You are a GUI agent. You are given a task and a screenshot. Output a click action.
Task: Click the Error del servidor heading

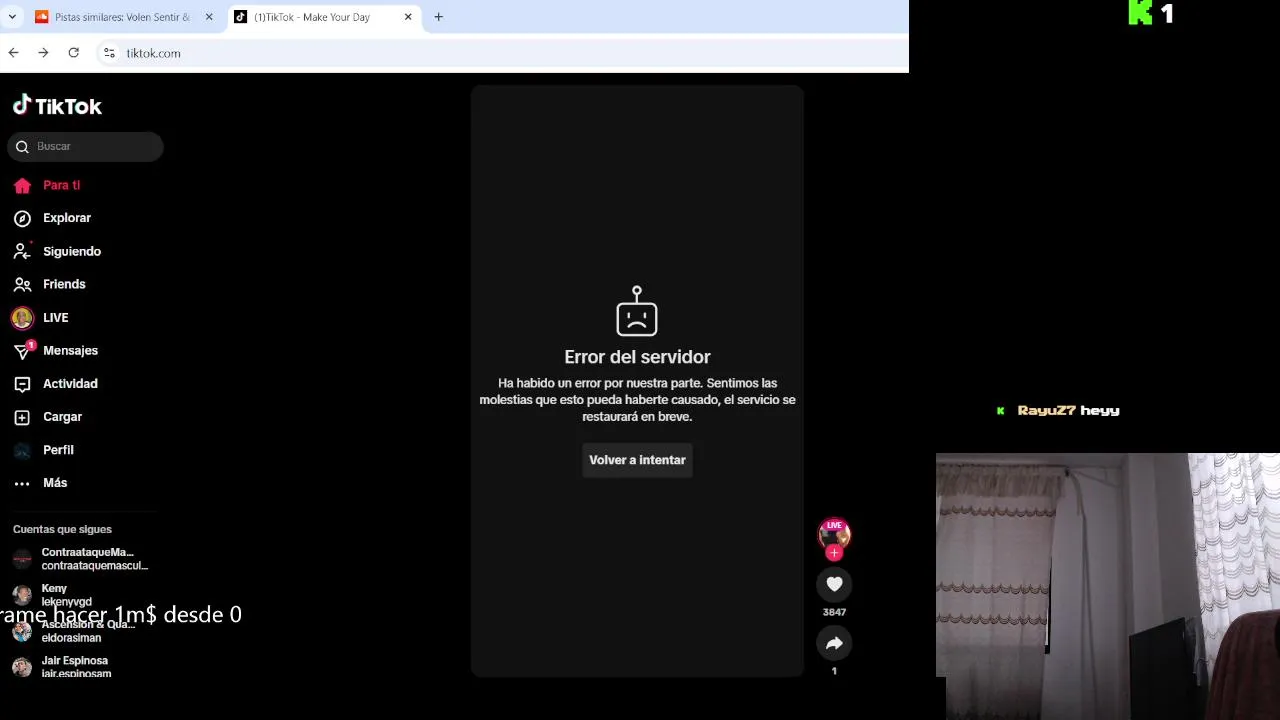click(637, 357)
